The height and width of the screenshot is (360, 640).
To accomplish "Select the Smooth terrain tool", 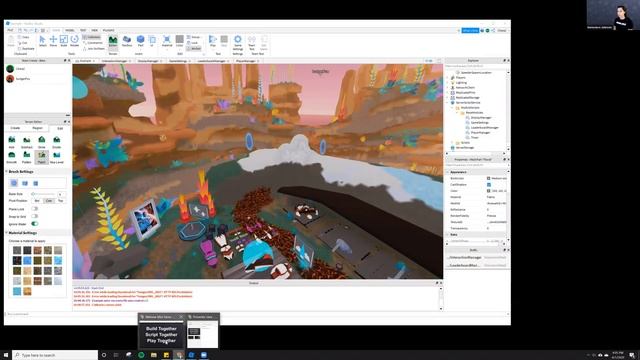I will [x=12, y=157].
